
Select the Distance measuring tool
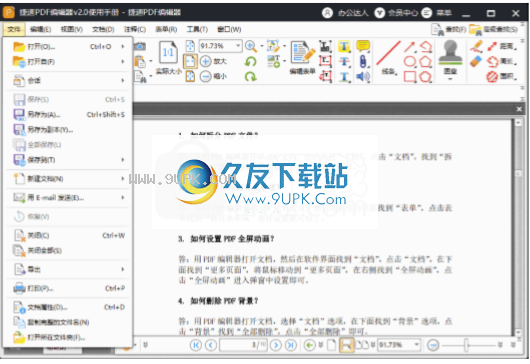pyautogui.click(x=502, y=46)
